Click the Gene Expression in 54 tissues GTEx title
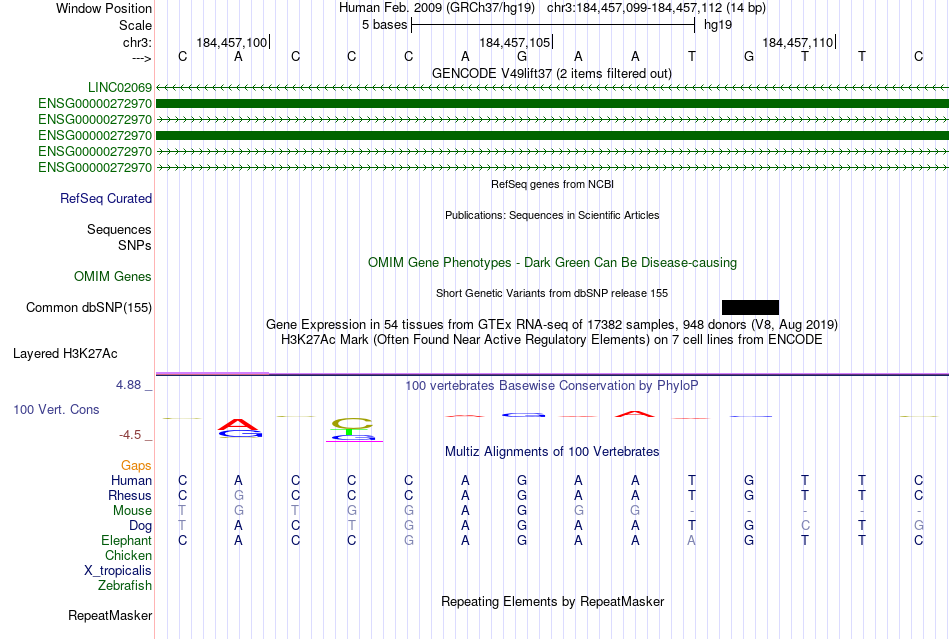The width and height of the screenshot is (950, 639). point(552,324)
